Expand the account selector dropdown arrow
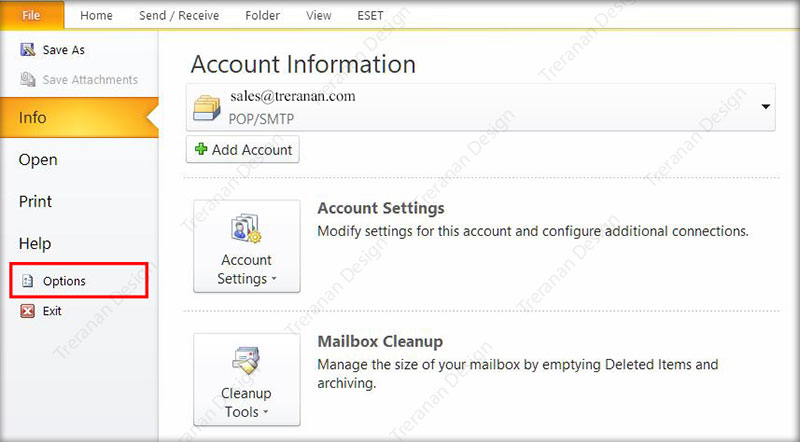Viewport: 800px width, 442px height. pos(765,107)
